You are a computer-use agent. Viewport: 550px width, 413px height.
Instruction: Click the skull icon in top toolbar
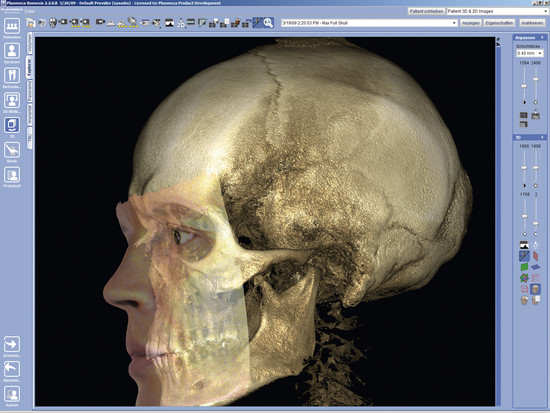[x=53, y=23]
